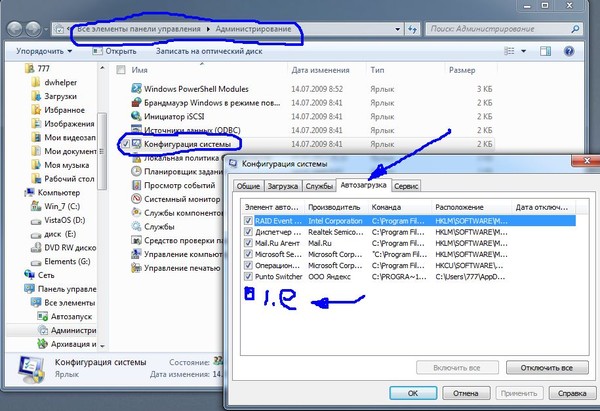
Task: Toggle the preview pane icon
Action: [545, 51]
